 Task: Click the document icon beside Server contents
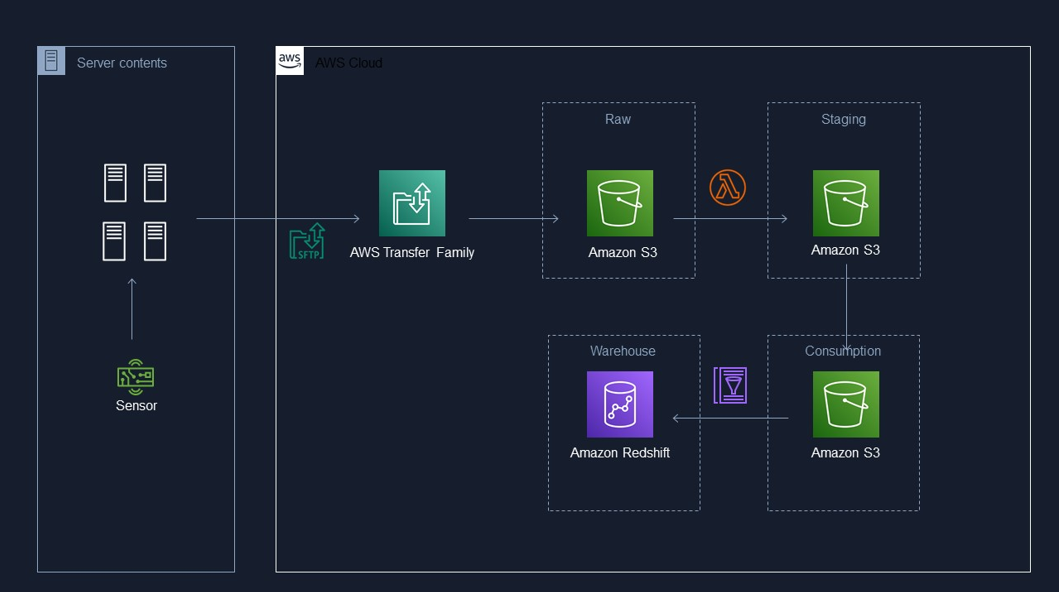click(50, 60)
